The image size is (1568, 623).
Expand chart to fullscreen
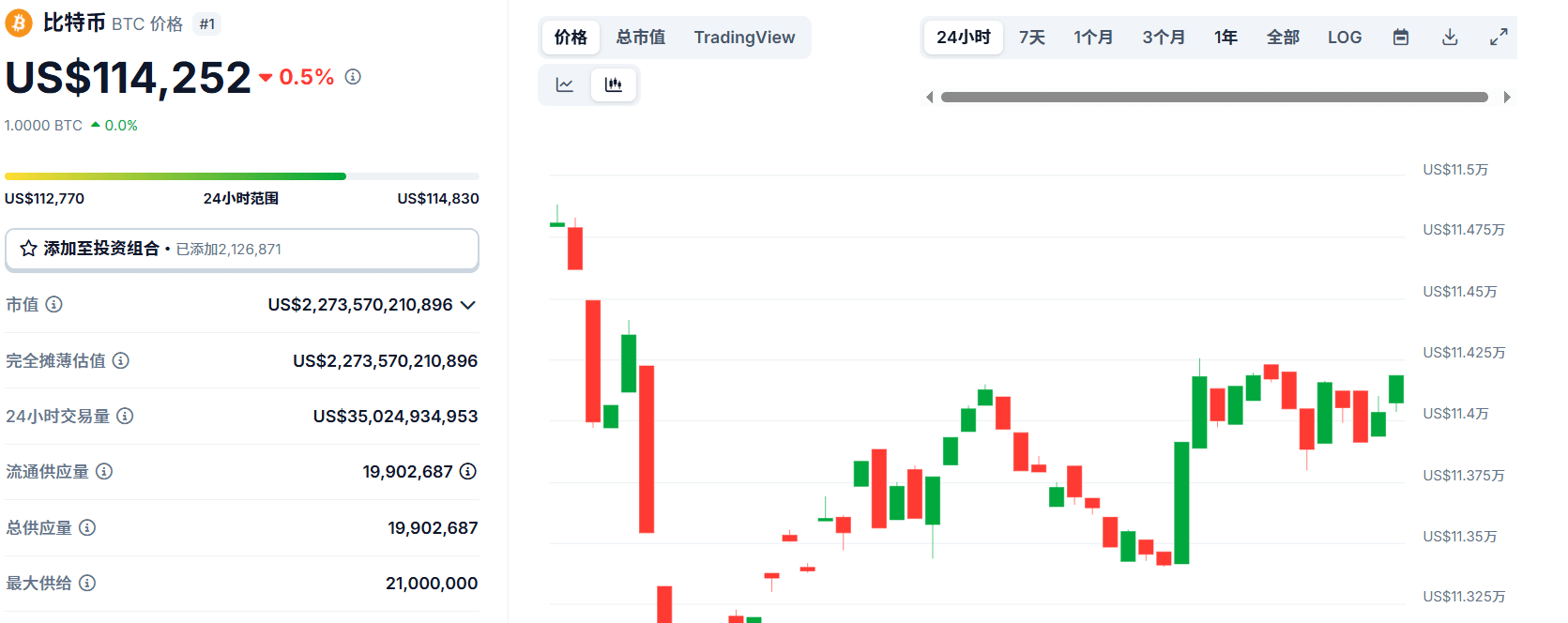(1499, 38)
